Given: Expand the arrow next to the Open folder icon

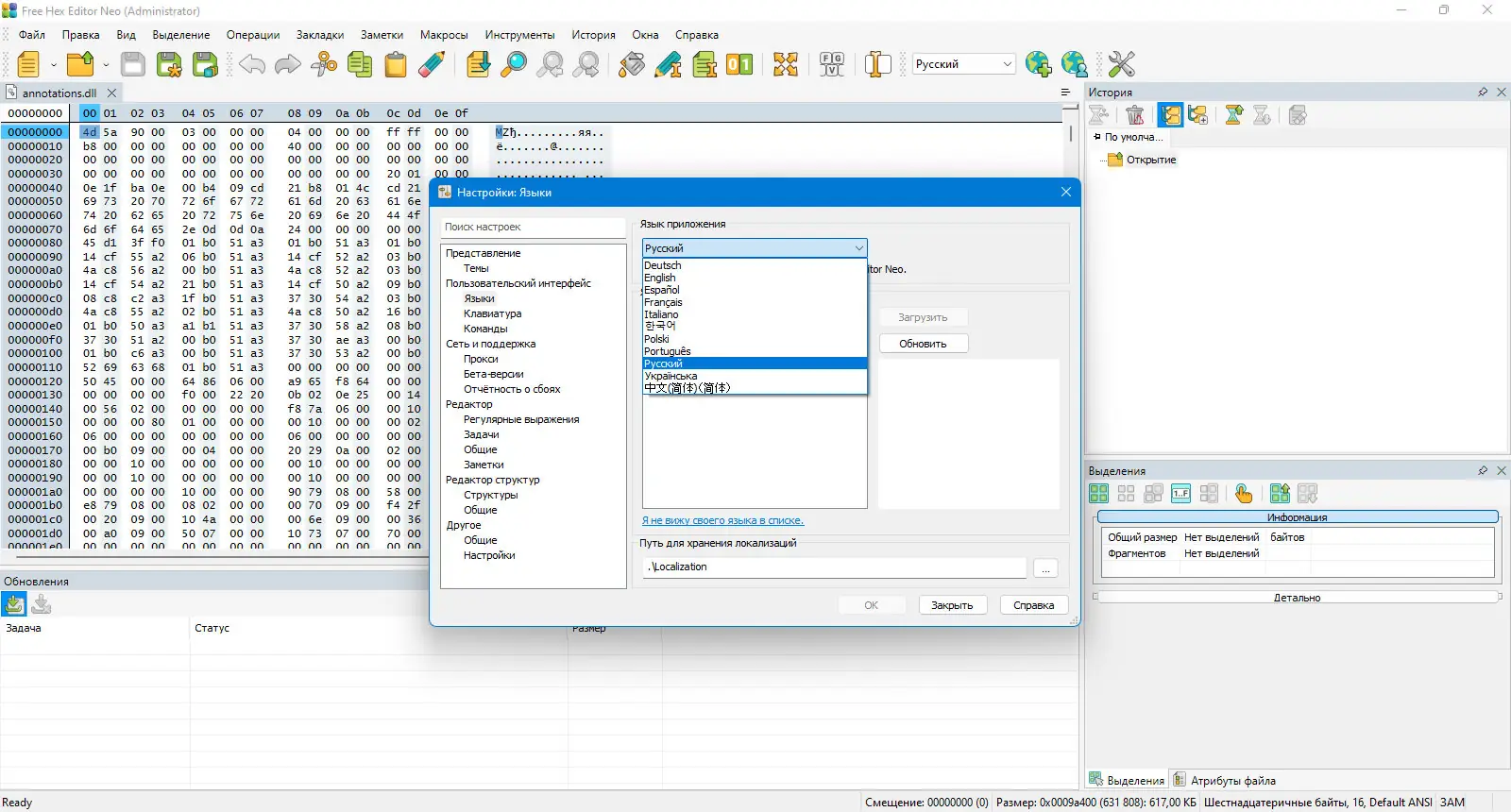Looking at the screenshot, I should pyautogui.click(x=106, y=65).
